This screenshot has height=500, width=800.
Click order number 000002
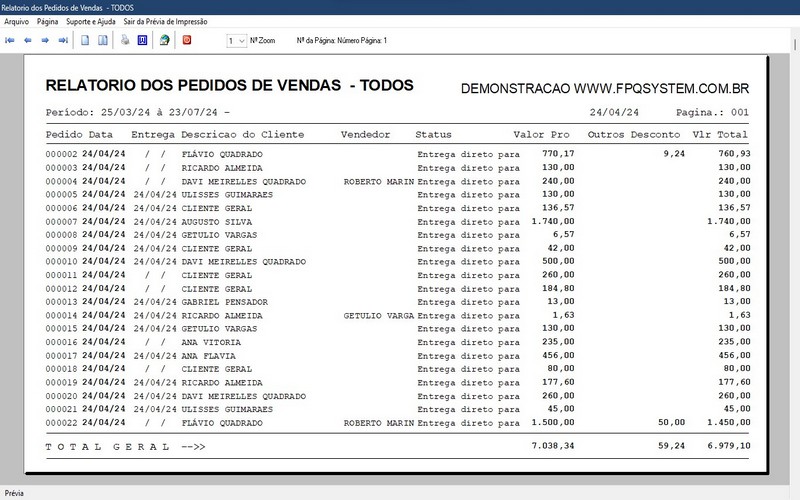point(61,154)
